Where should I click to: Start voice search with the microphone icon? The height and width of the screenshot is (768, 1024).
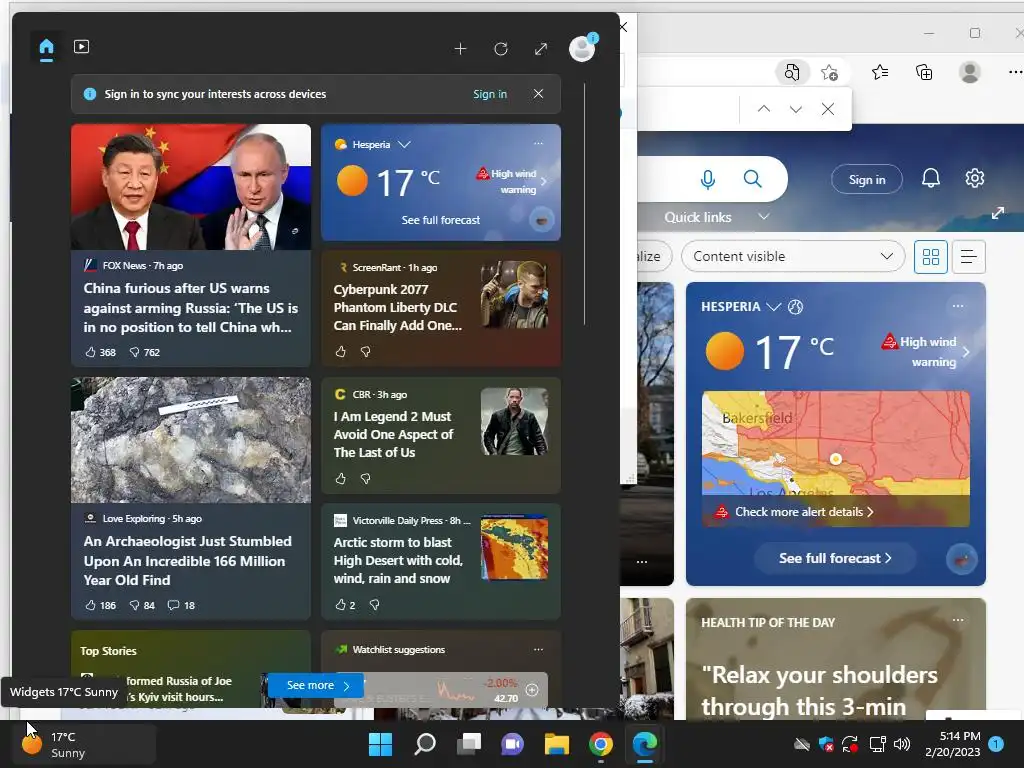[707, 179]
